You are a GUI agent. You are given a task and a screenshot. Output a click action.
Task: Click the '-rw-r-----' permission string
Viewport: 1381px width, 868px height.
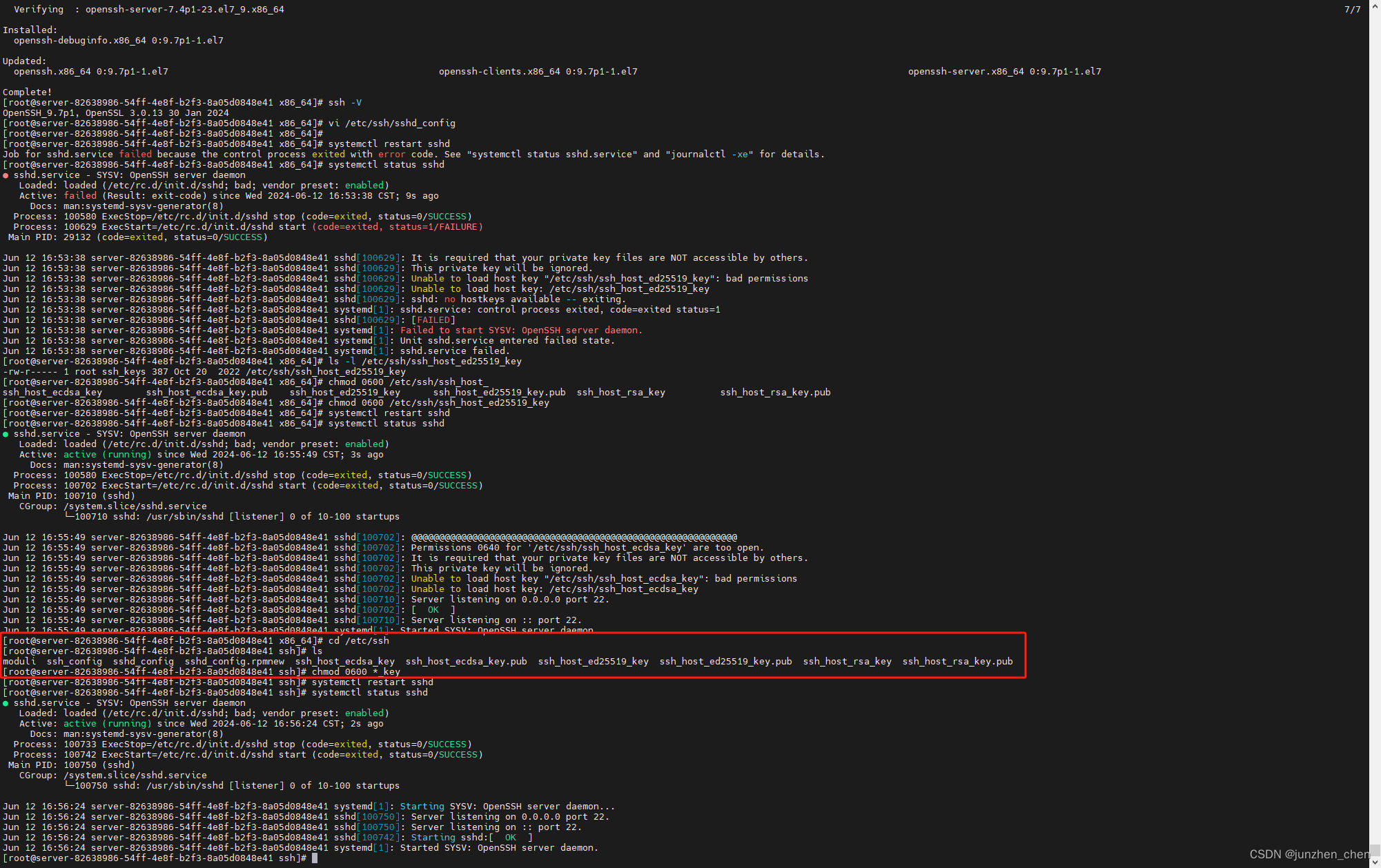30,371
